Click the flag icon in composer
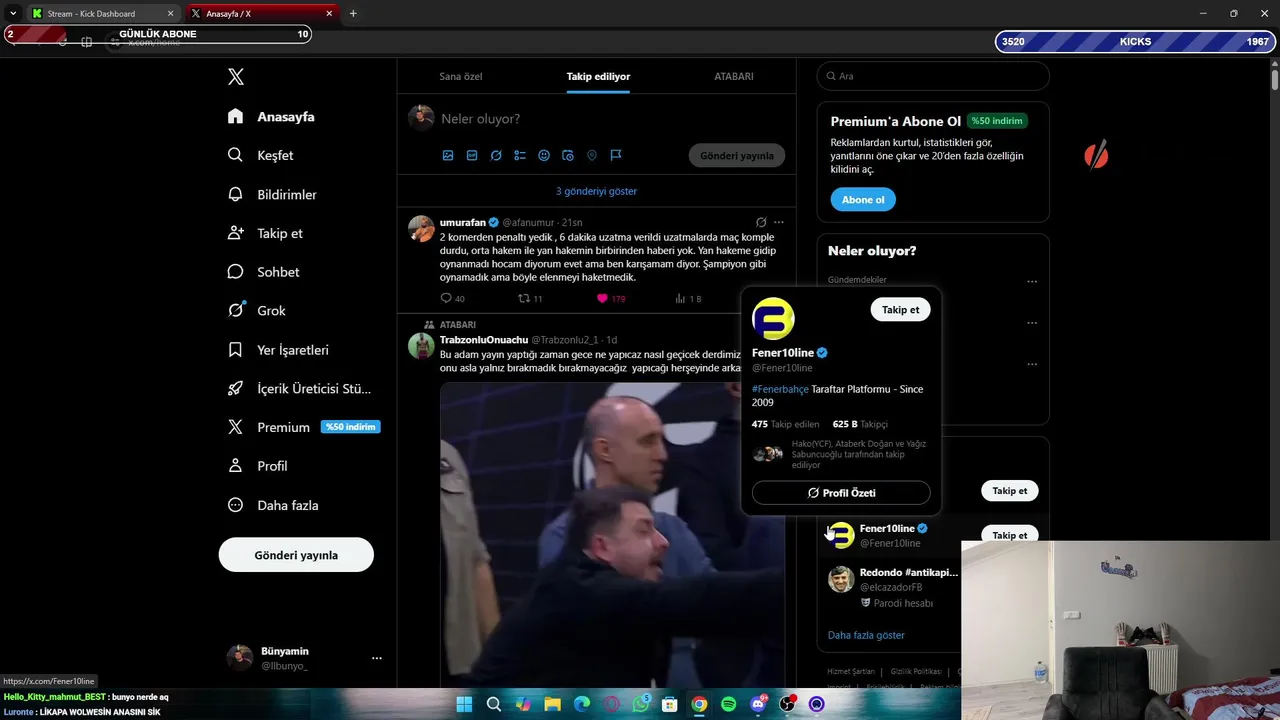Image resolution: width=1280 pixels, height=720 pixels. (616, 156)
